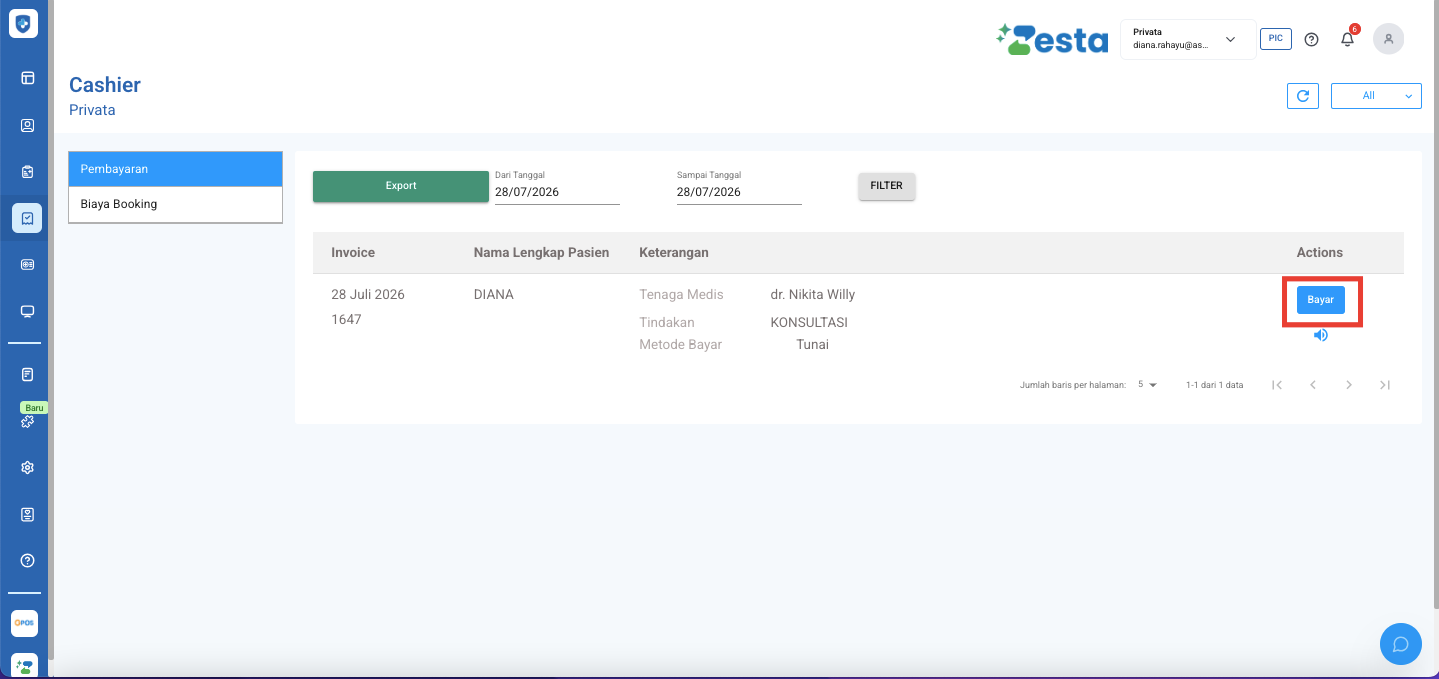The width and height of the screenshot is (1439, 679).
Task: Launch the OPOS app shortcut
Action: [24, 623]
